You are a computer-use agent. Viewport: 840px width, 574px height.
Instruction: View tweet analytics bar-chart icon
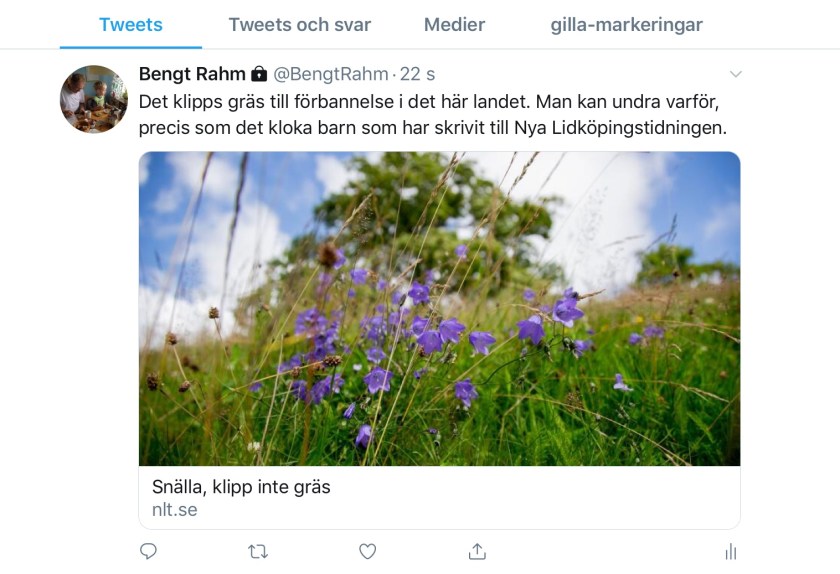tap(730, 551)
